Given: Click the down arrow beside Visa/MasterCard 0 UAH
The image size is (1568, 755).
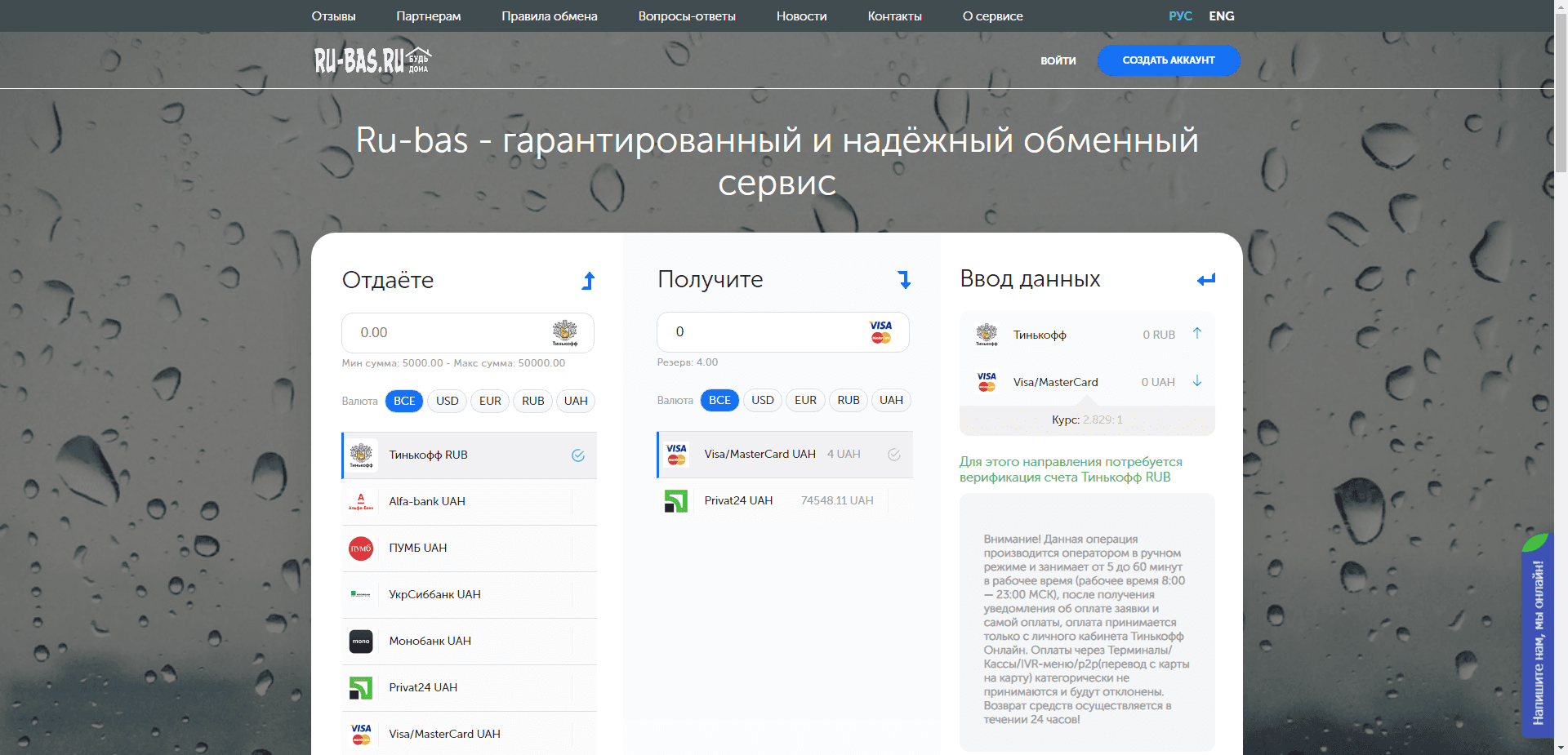Looking at the screenshot, I should point(1197,381).
